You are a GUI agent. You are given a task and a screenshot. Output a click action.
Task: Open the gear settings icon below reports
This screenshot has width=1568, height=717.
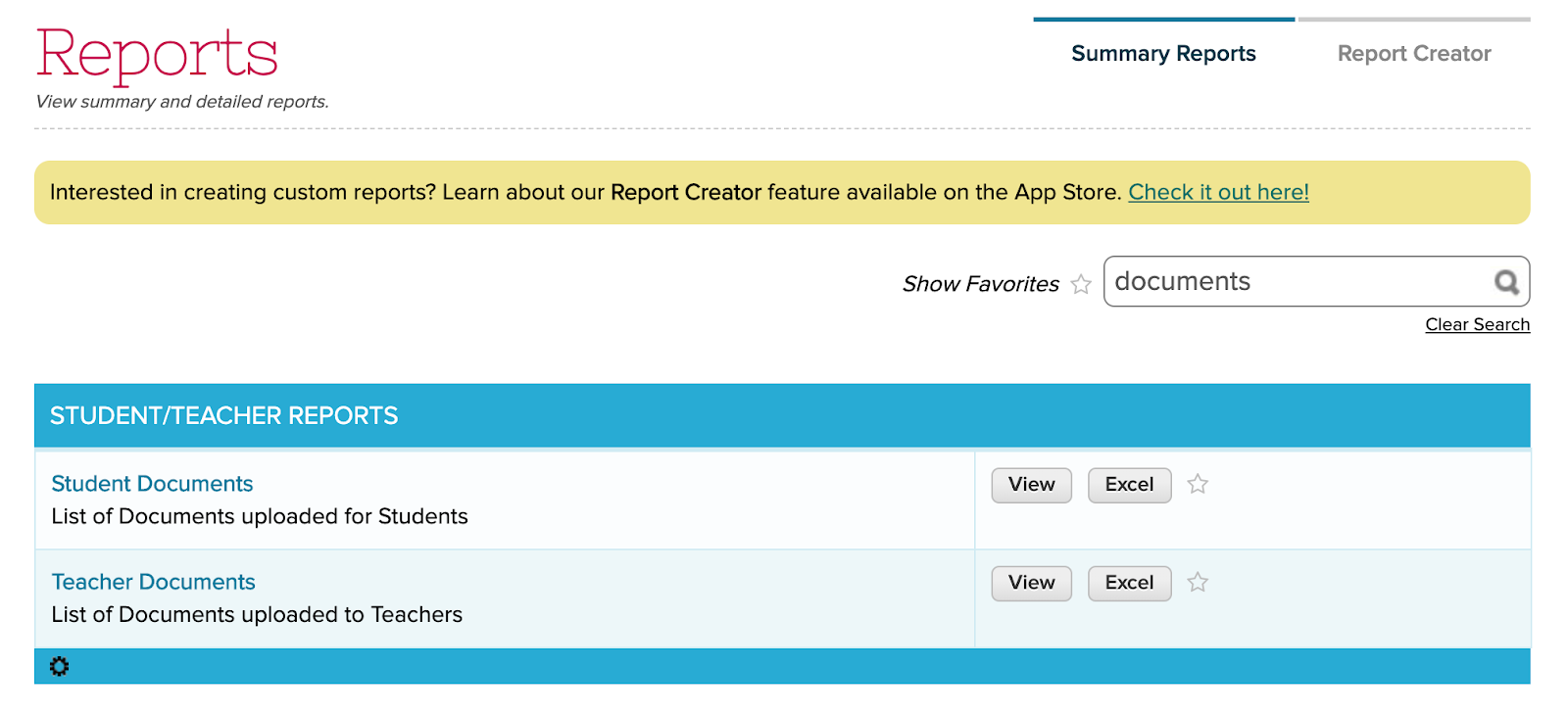tap(60, 666)
